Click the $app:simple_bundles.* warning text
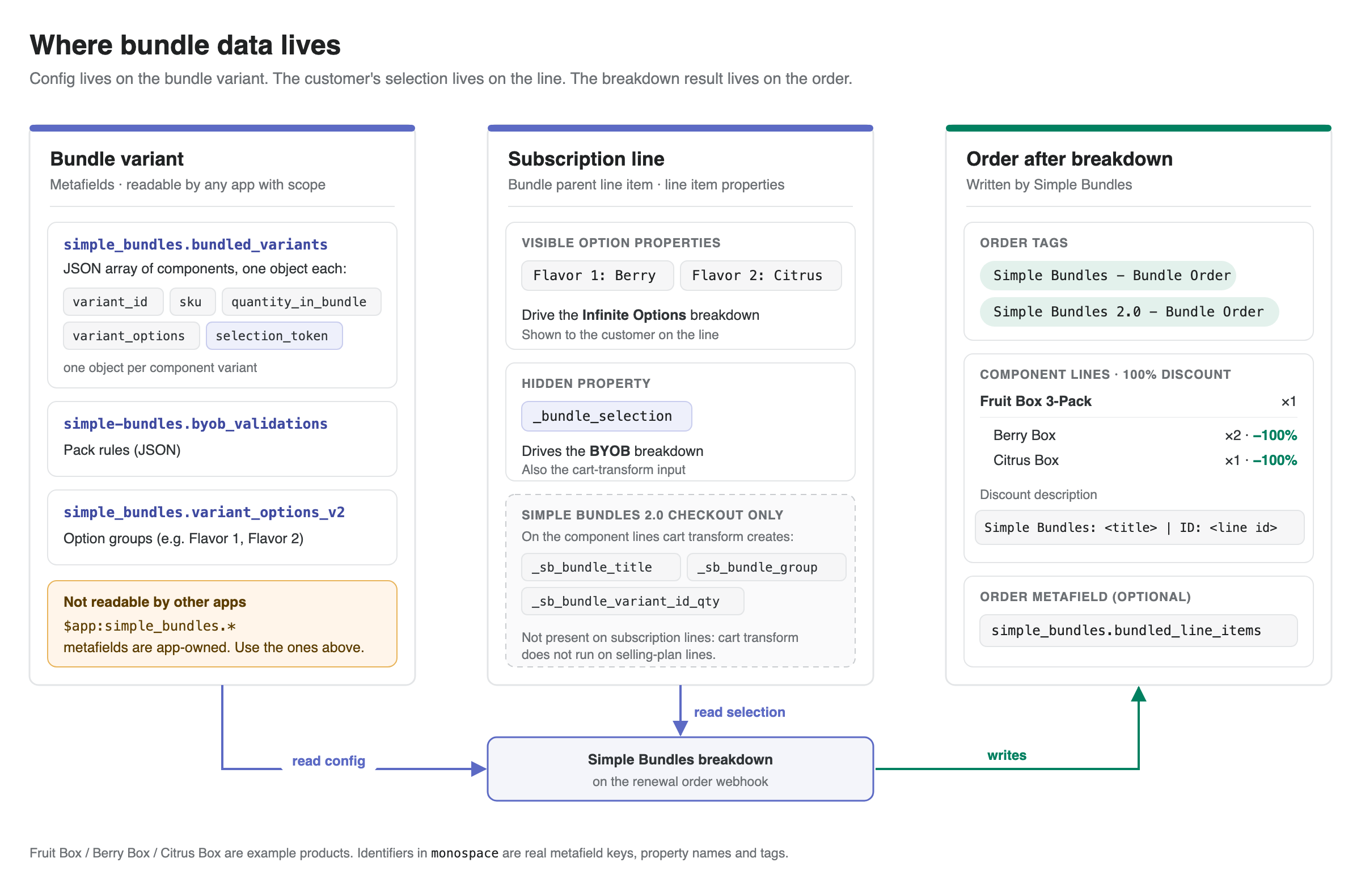The width and height of the screenshot is (1361, 896). 149,626
